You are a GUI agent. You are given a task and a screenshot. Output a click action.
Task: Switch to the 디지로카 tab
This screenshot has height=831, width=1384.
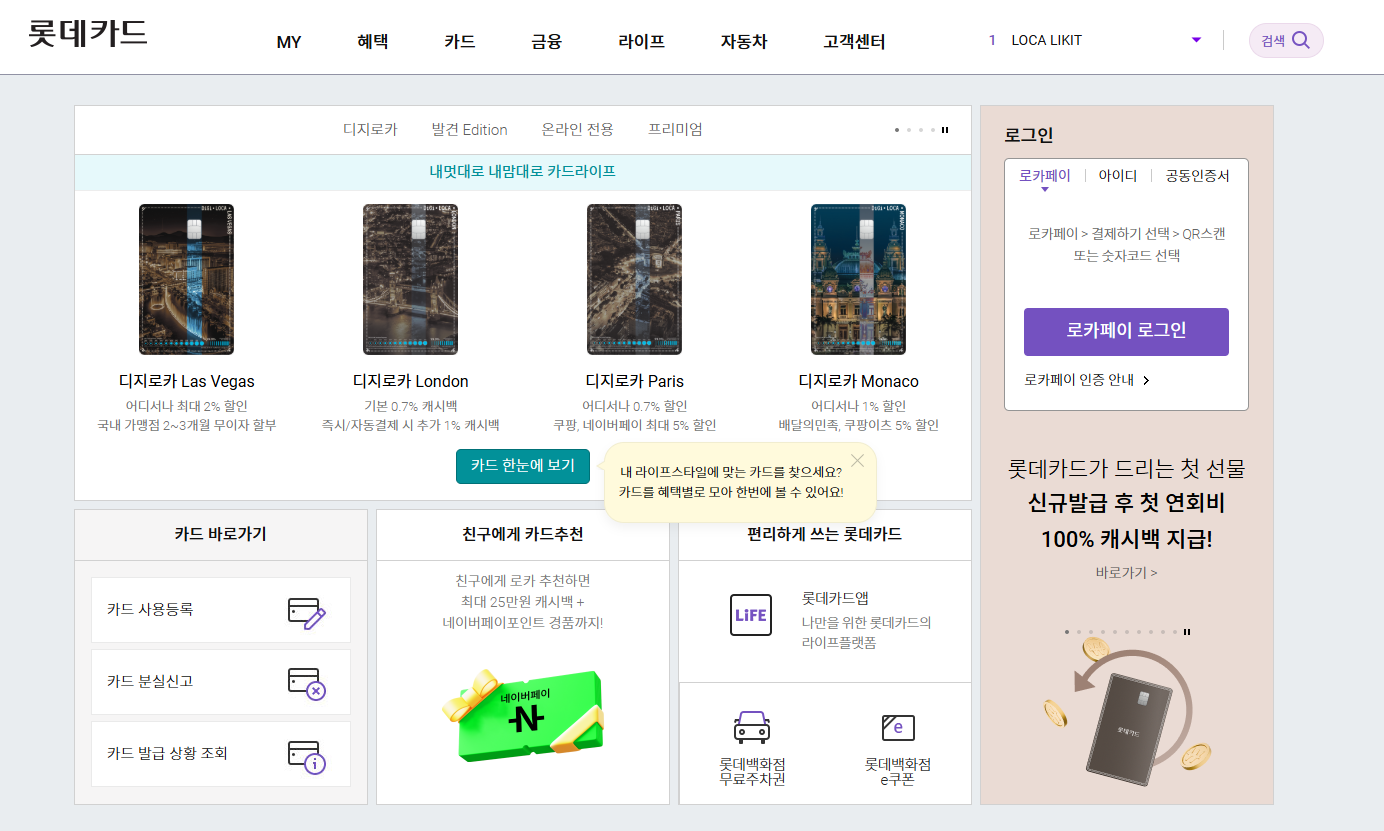(x=370, y=129)
